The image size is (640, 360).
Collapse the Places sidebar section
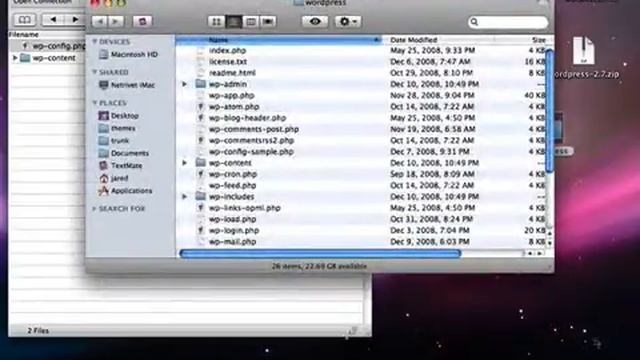(94, 103)
